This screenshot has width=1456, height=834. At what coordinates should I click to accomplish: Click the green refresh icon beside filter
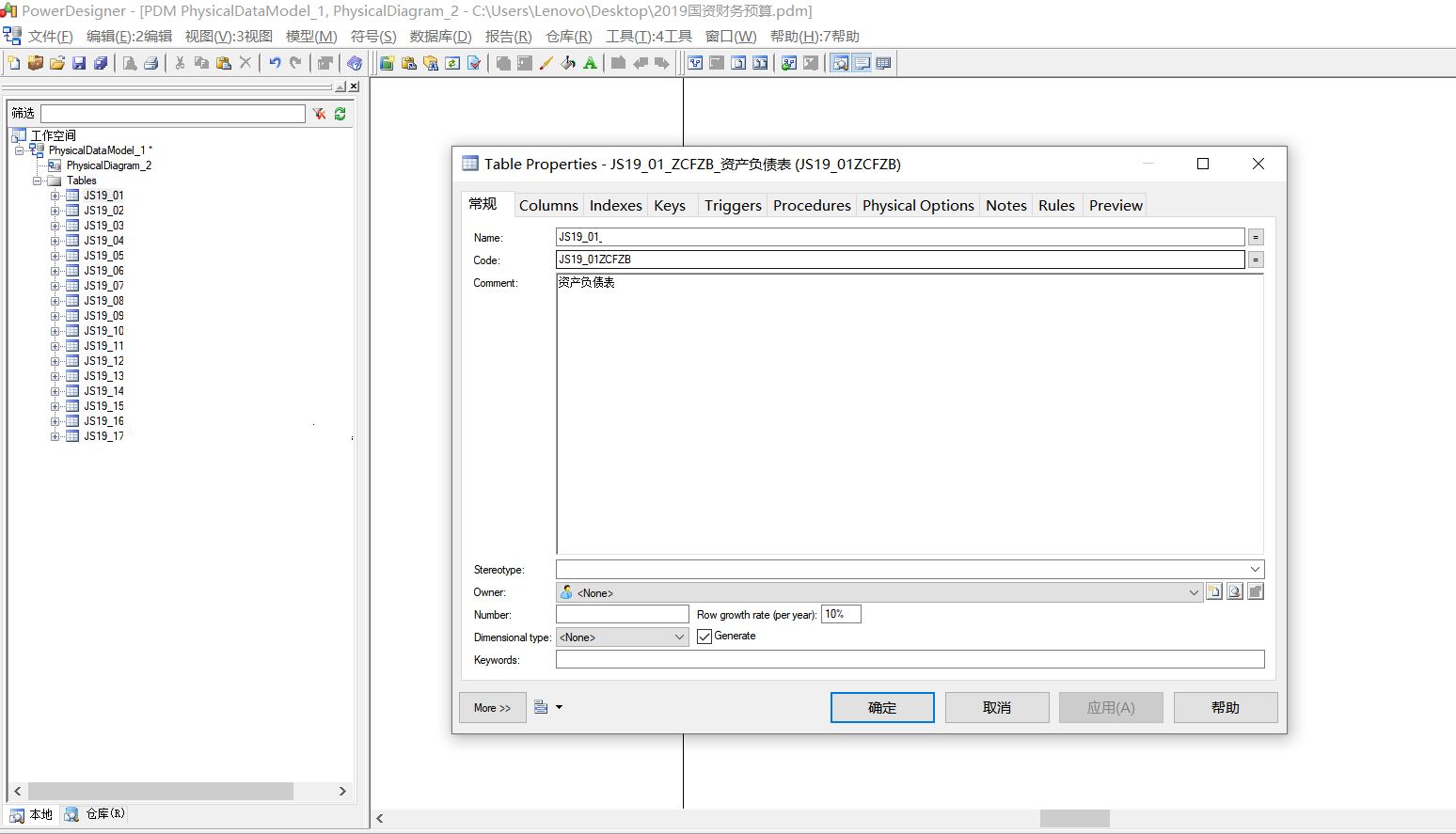(x=340, y=114)
